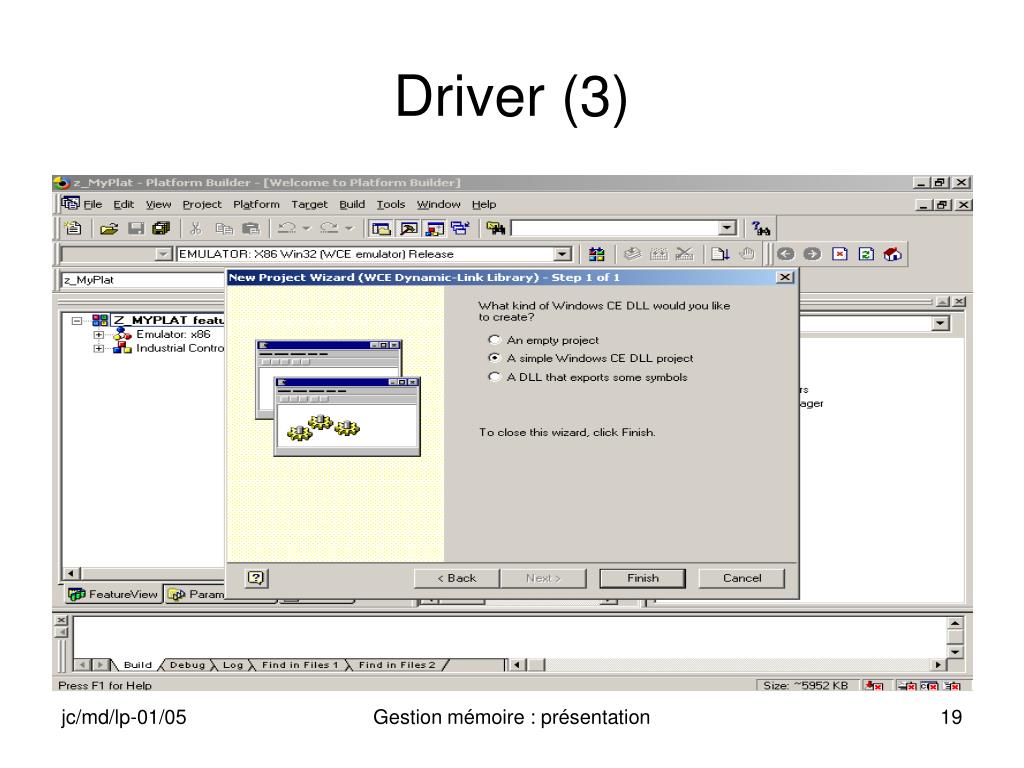The width and height of the screenshot is (1024, 768).
Task: Click the 'Size: ~5952 KB' status text
Action: pos(806,685)
